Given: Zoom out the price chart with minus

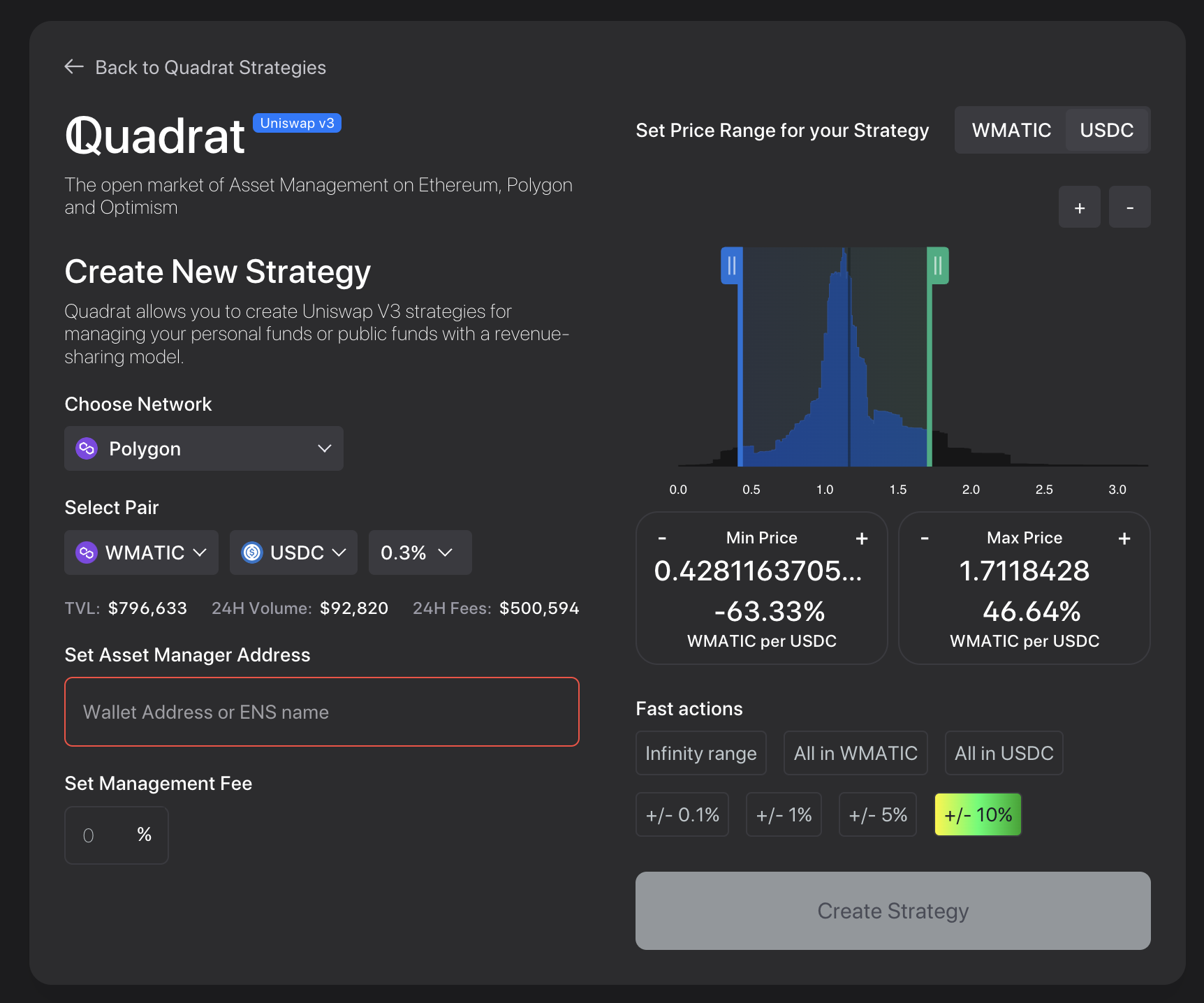Looking at the screenshot, I should tap(1129, 207).
